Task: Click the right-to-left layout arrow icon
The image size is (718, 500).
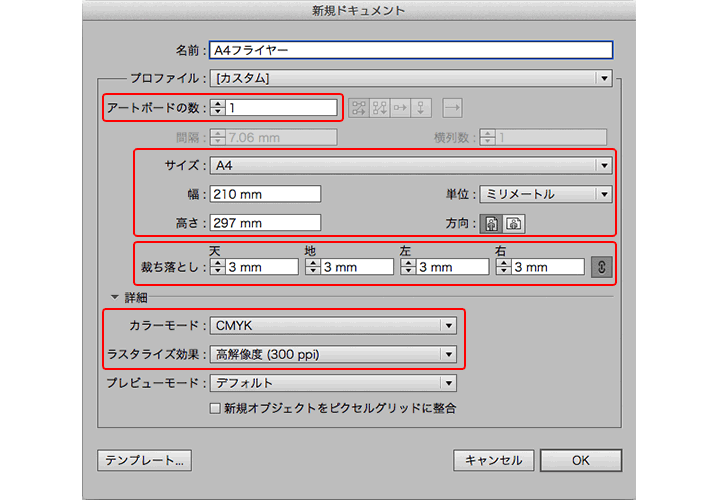Action: click(452, 107)
